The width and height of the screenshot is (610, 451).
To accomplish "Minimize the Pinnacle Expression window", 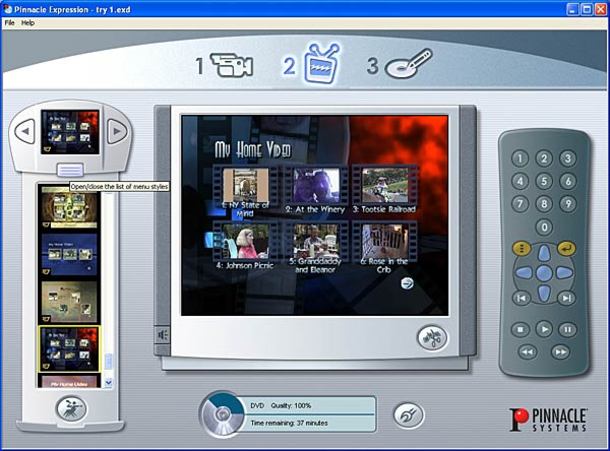I will 572,9.
